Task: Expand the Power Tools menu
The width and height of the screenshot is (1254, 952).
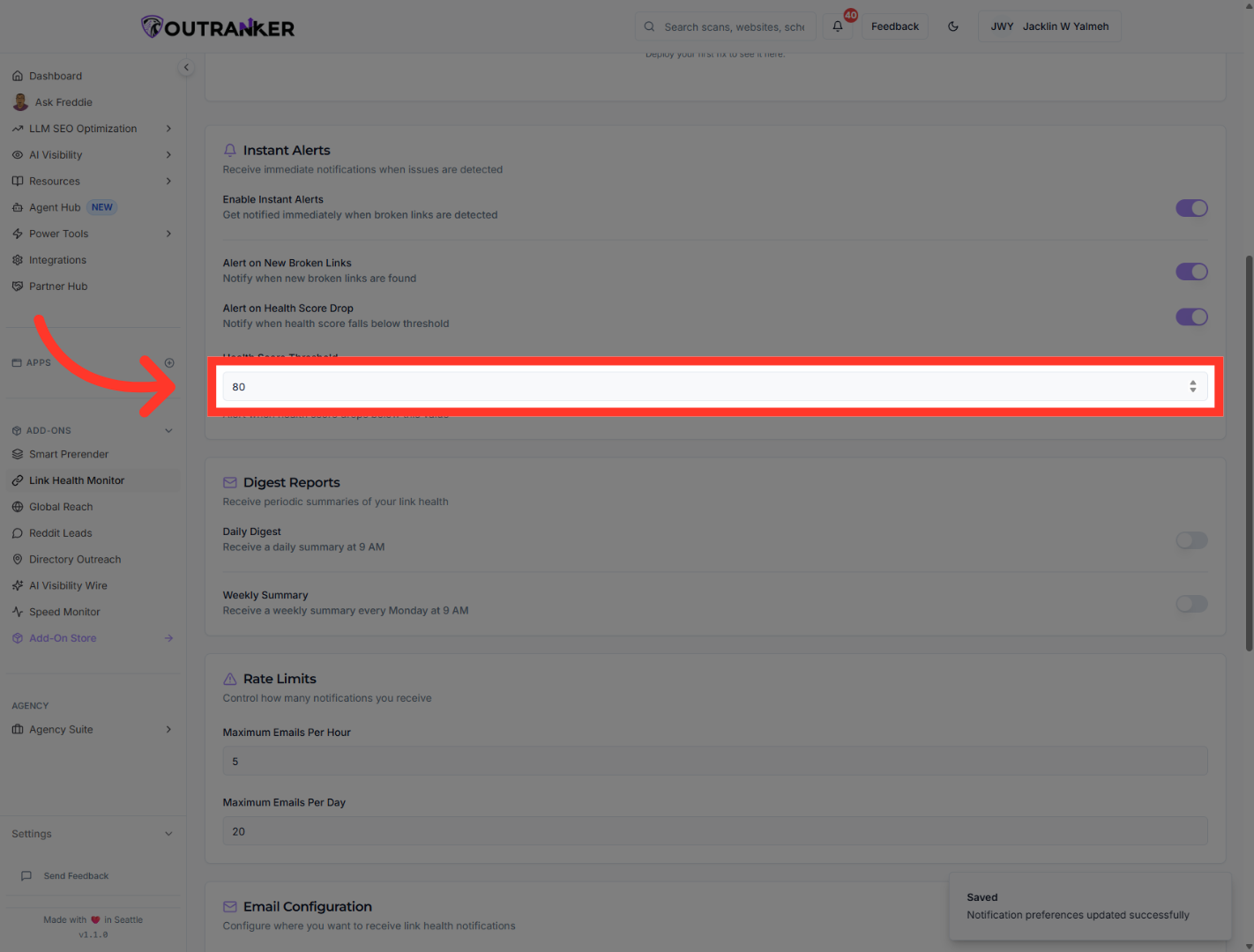Action: (168, 234)
